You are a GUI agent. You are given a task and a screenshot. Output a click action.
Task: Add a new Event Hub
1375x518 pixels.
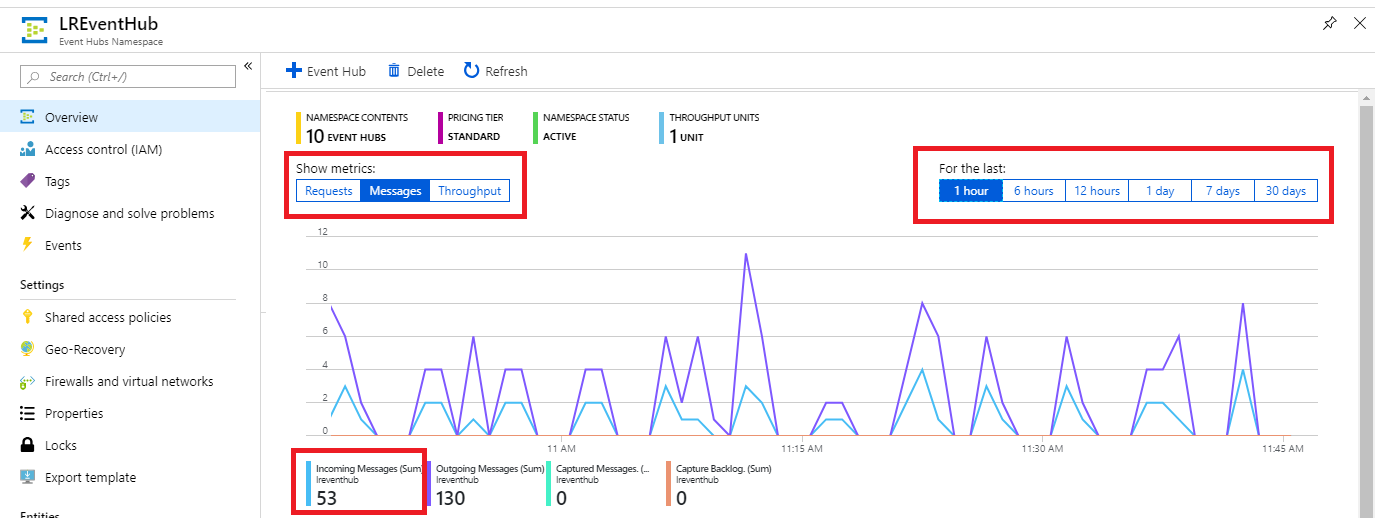326,71
